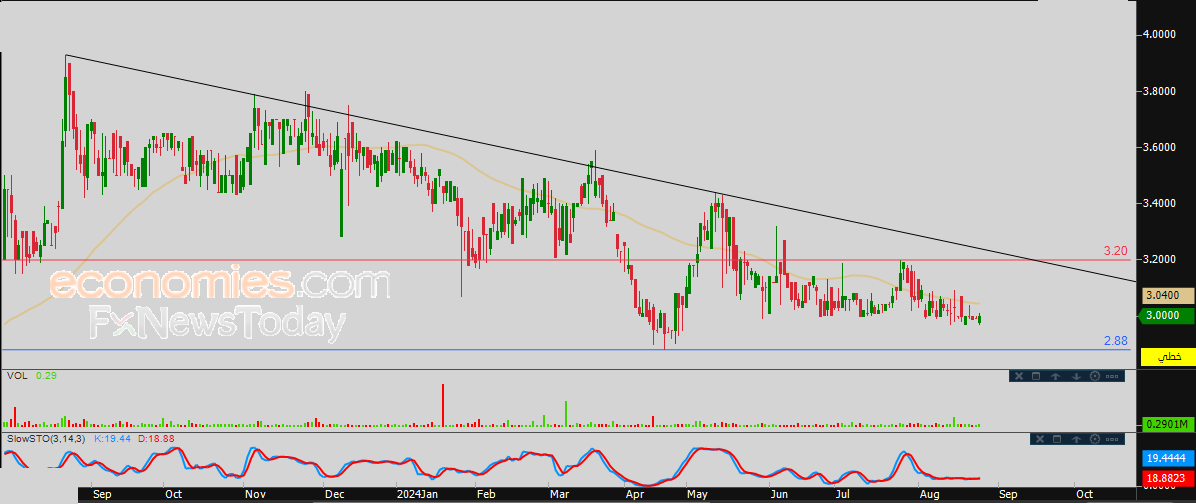Click the green 3.0000 current price tag
This screenshot has height=504, width=1196.
1165,316
